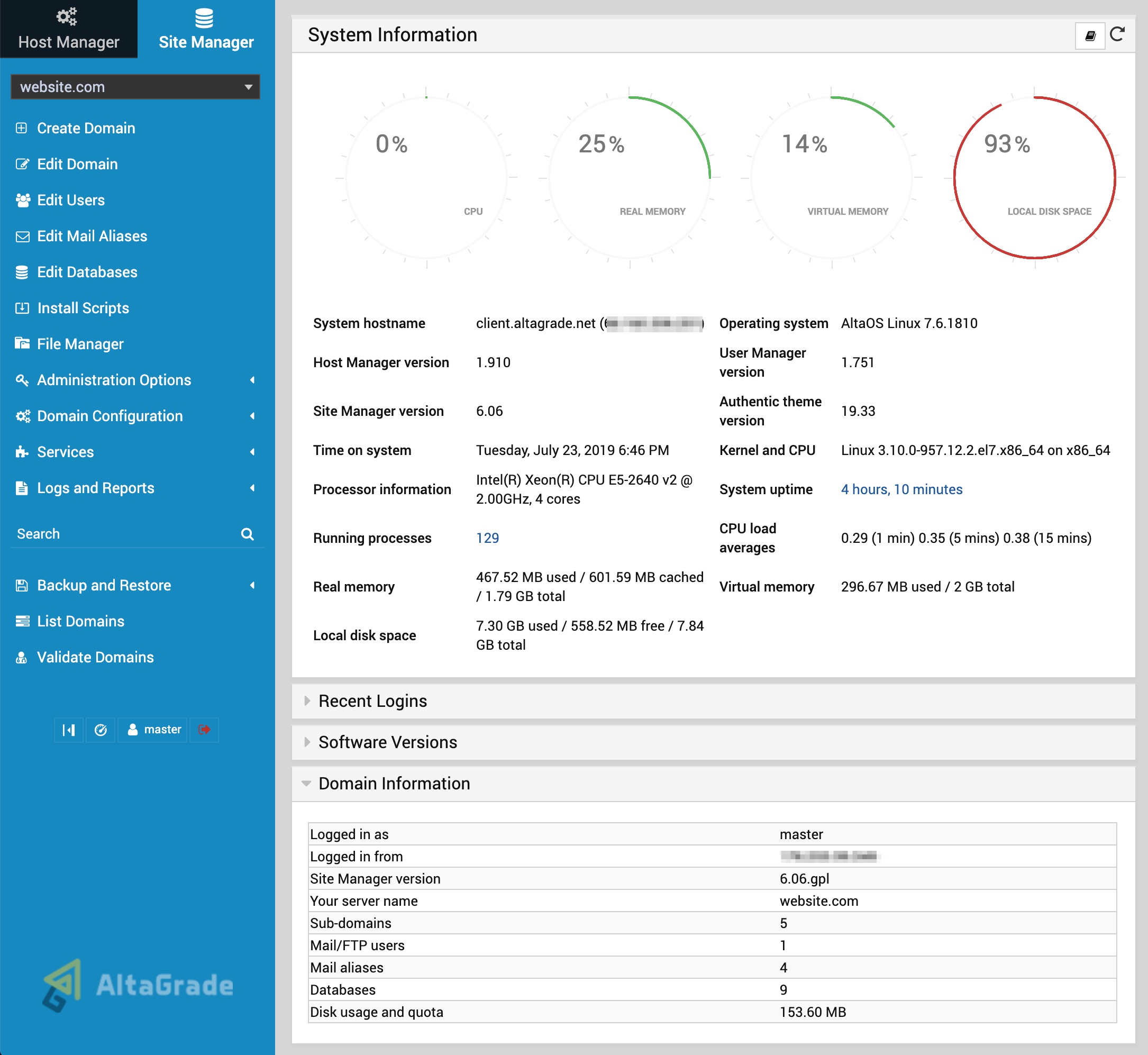Collapse the sidebar with the pin icon
The height and width of the screenshot is (1055, 1148).
pos(68,730)
